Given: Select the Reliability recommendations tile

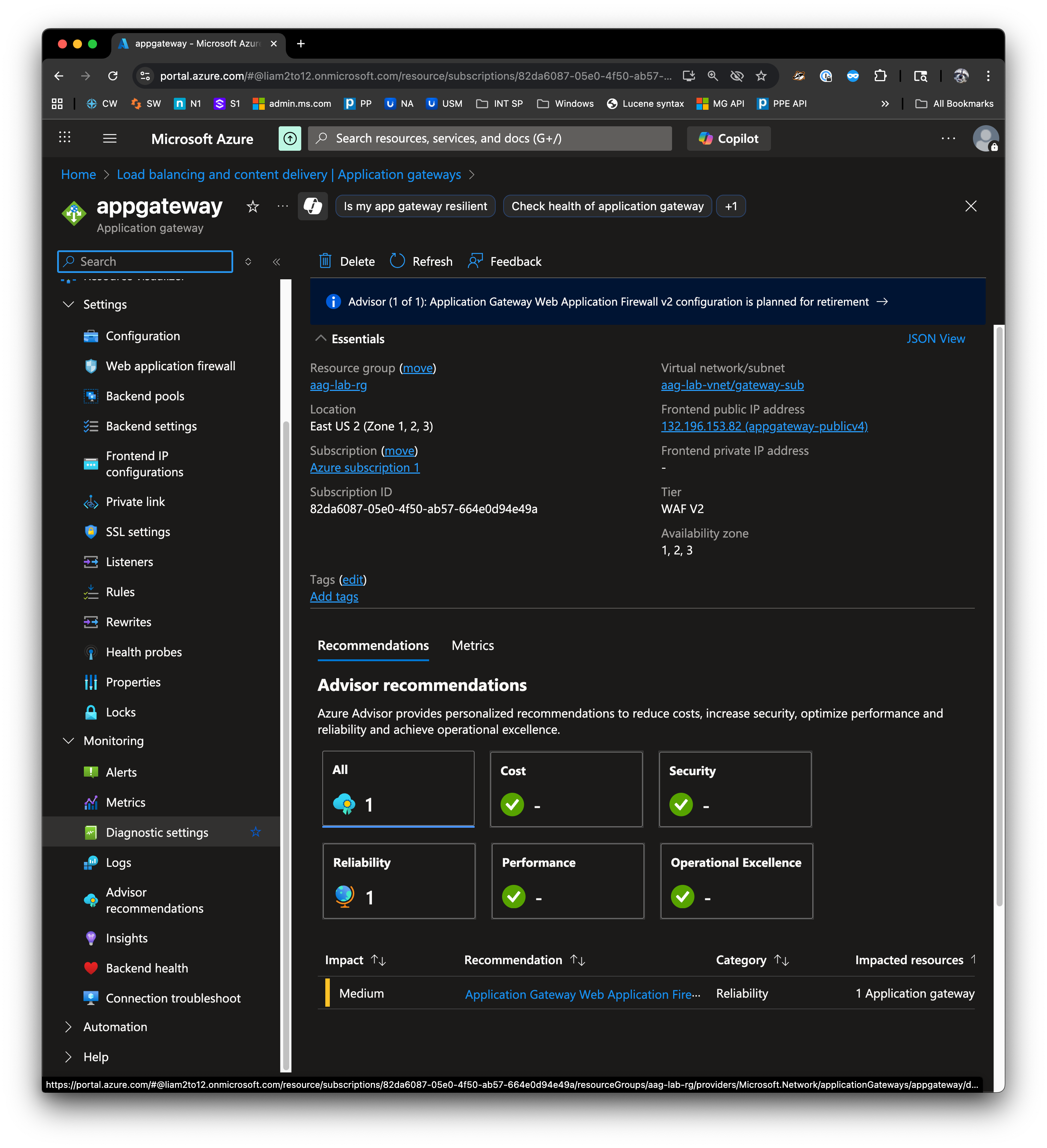Looking at the screenshot, I should click(399, 881).
